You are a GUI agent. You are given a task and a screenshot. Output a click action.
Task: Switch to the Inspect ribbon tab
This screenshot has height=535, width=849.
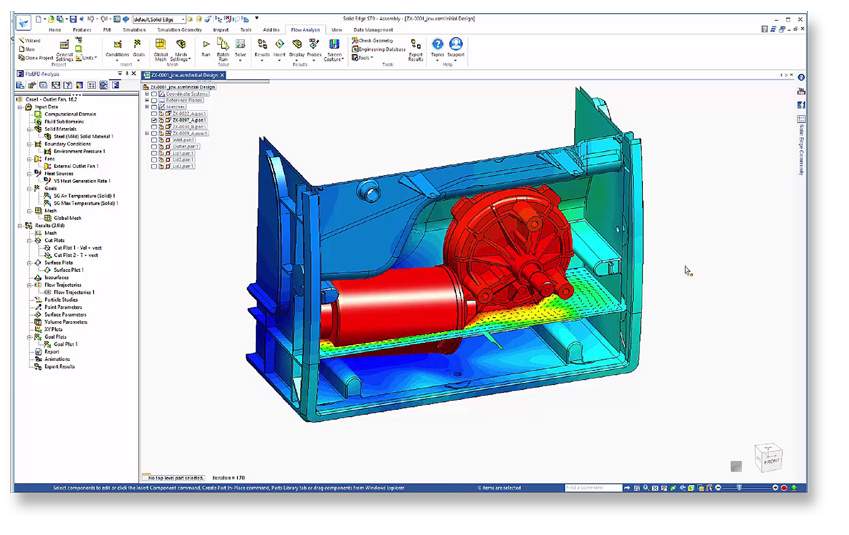(x=221, y=30)
